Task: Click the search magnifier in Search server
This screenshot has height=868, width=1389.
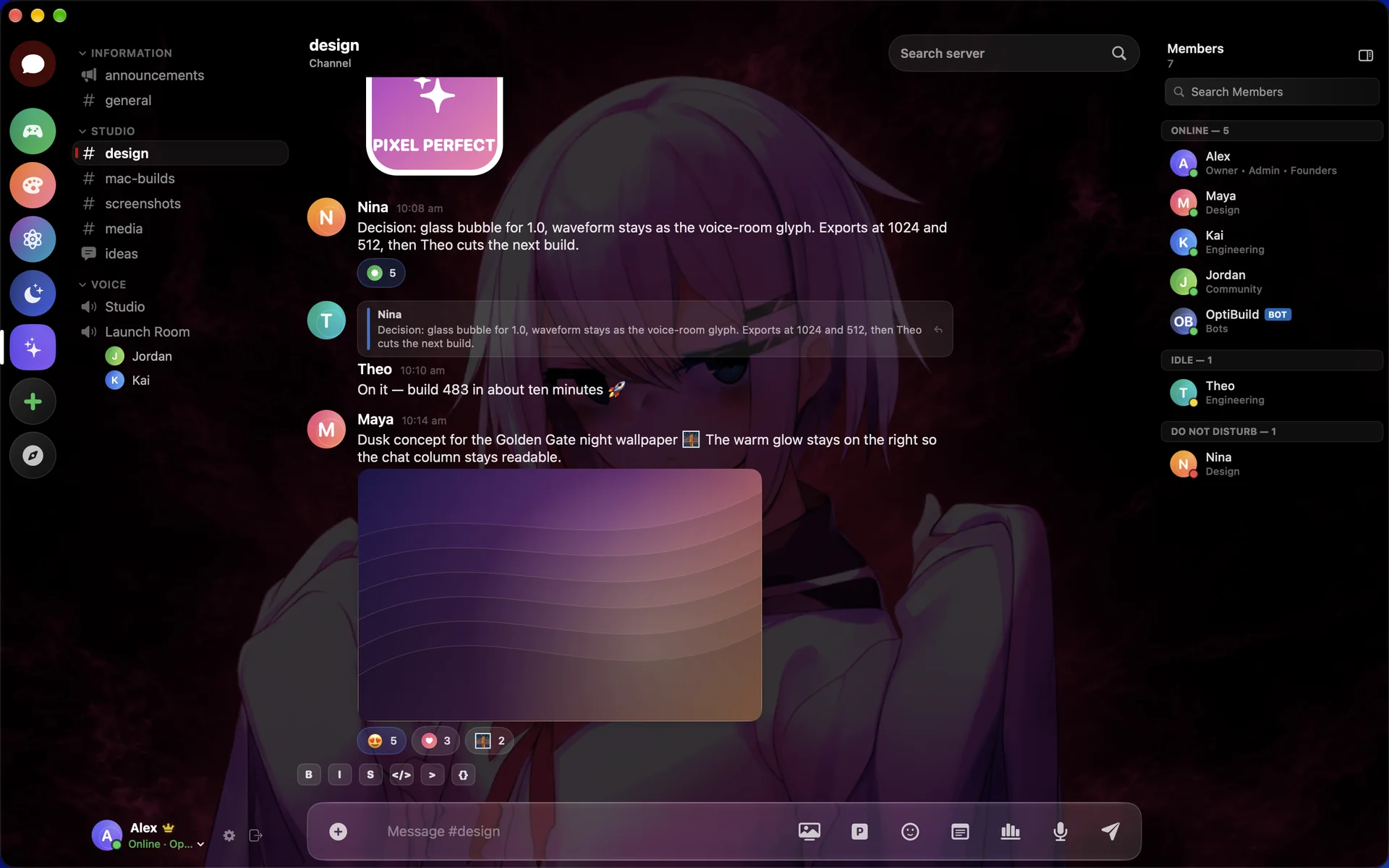Action: [1118, 54]
